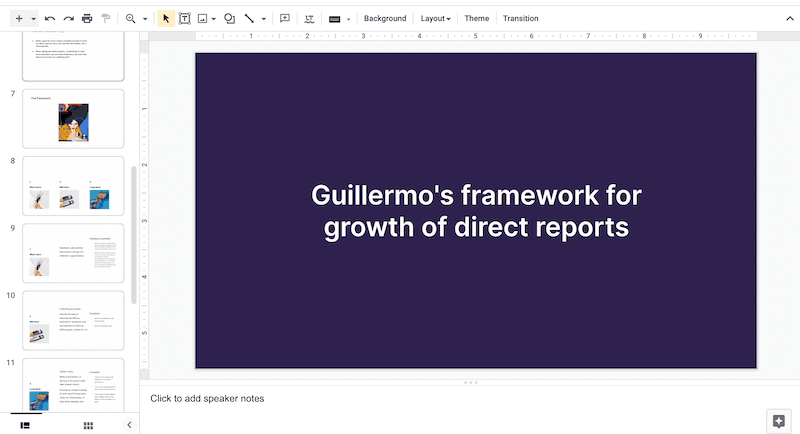Open the zoom level dropdown arrow
Viewport: 800px width, 434px height.
pyautogui.click(x=145, y=19)
